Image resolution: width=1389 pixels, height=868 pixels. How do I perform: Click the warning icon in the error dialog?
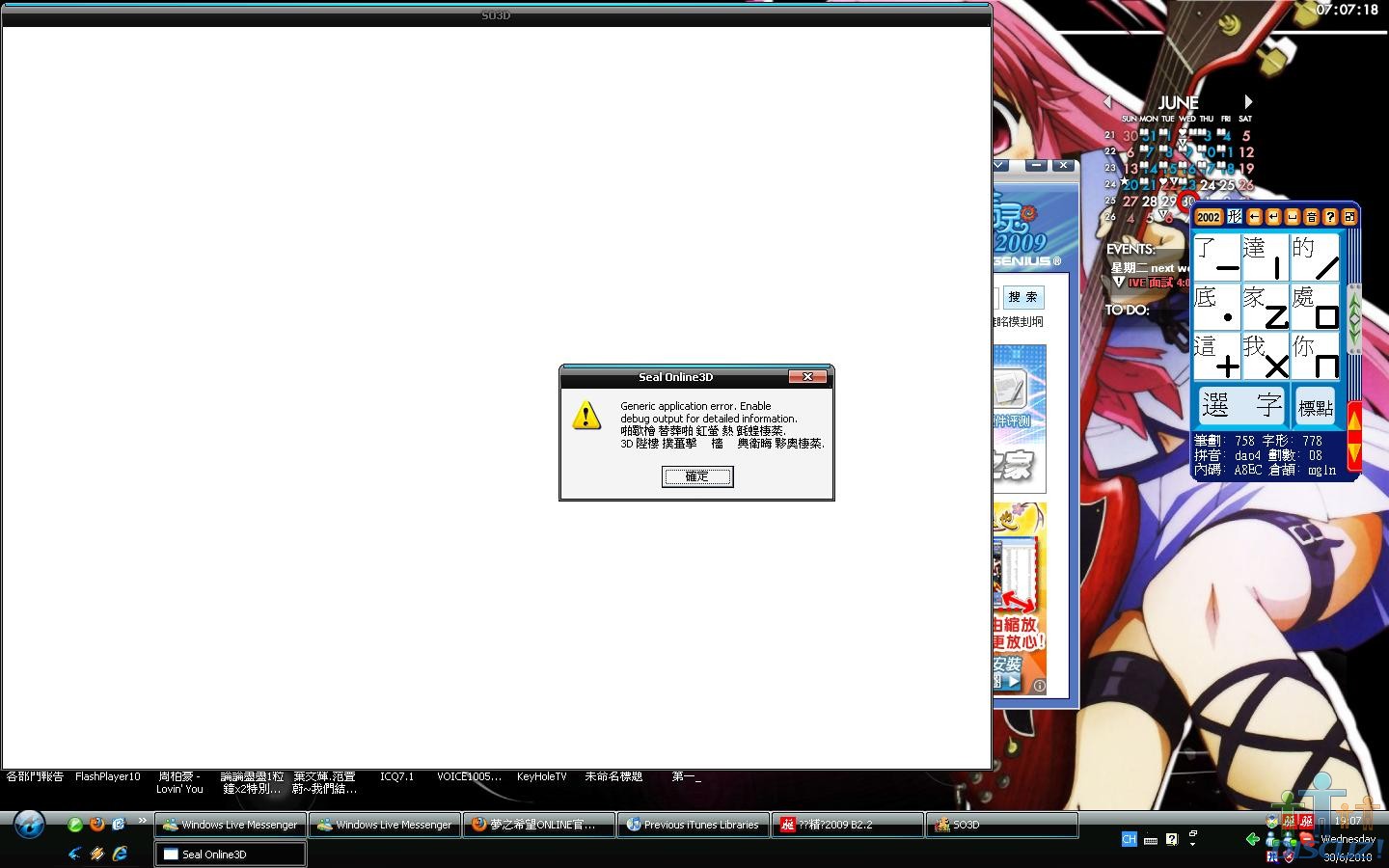pos(586,416)
